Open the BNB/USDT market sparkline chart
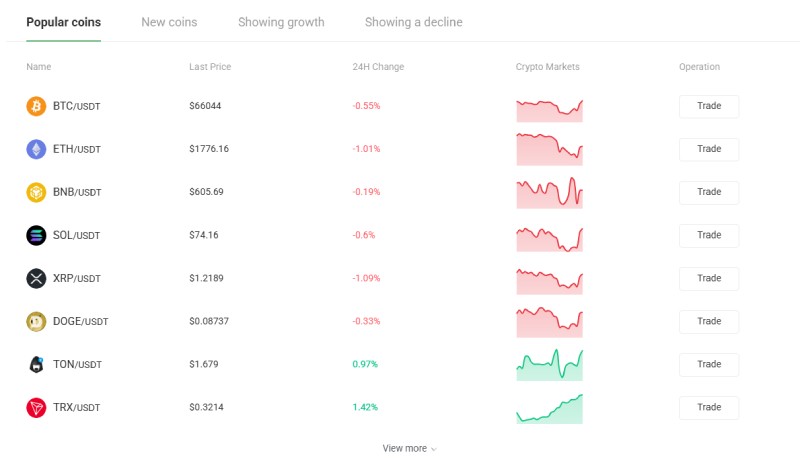800x467 pixels. (x=549, y=192)
